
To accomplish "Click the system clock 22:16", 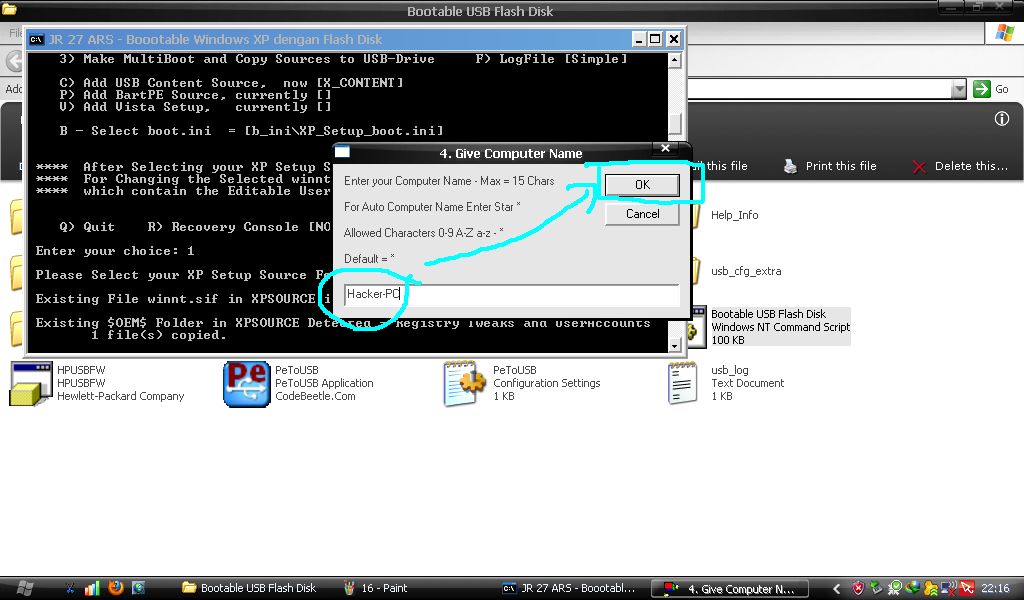I will [995, 588].
